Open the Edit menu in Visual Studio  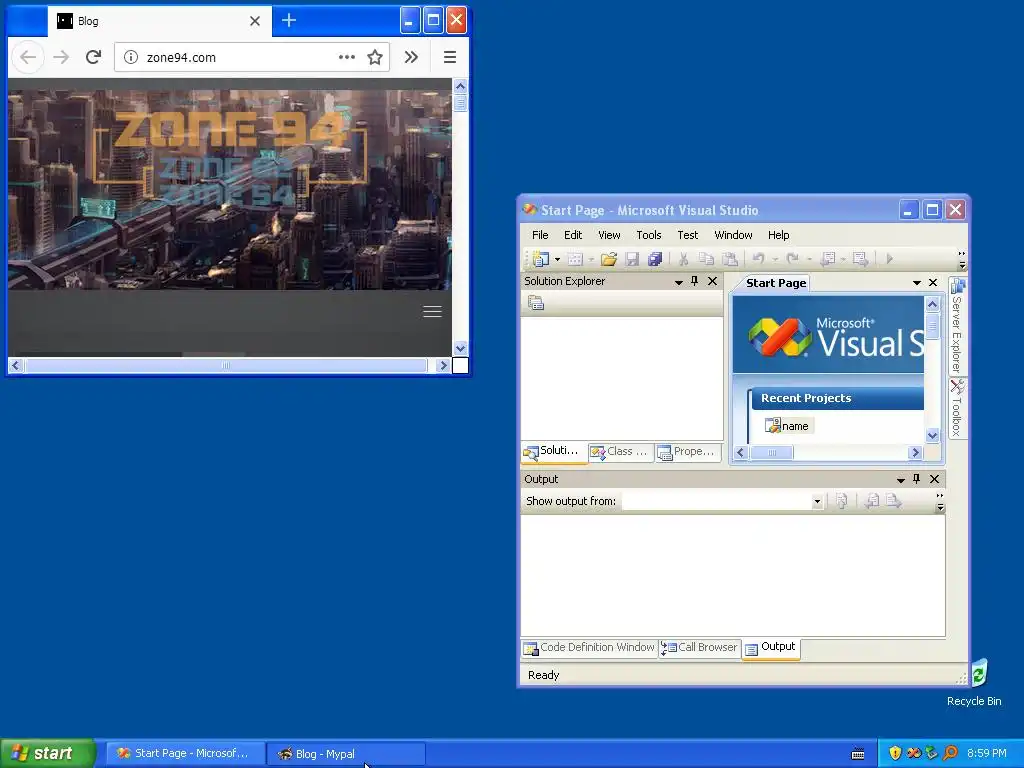click(x=573, y=235)
